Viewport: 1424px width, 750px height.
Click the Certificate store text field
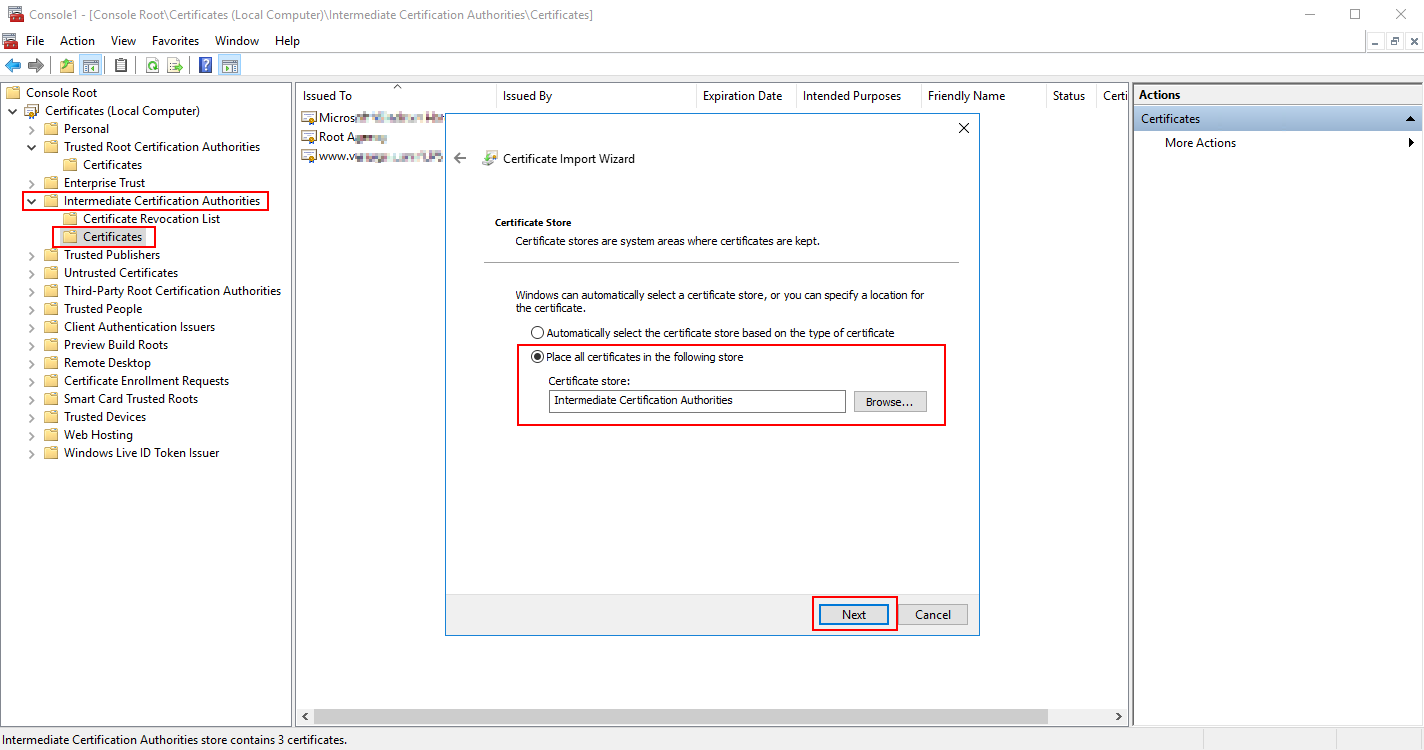[x=697, y=401]
